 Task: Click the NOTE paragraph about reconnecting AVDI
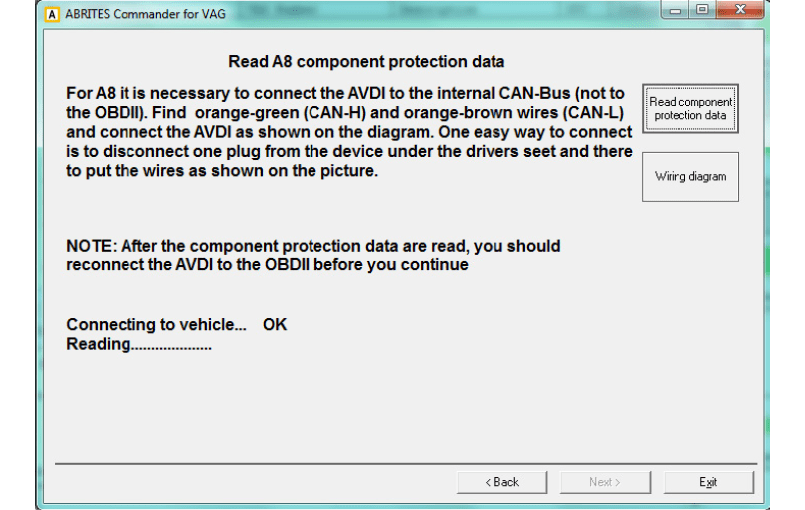pos(313,255)
